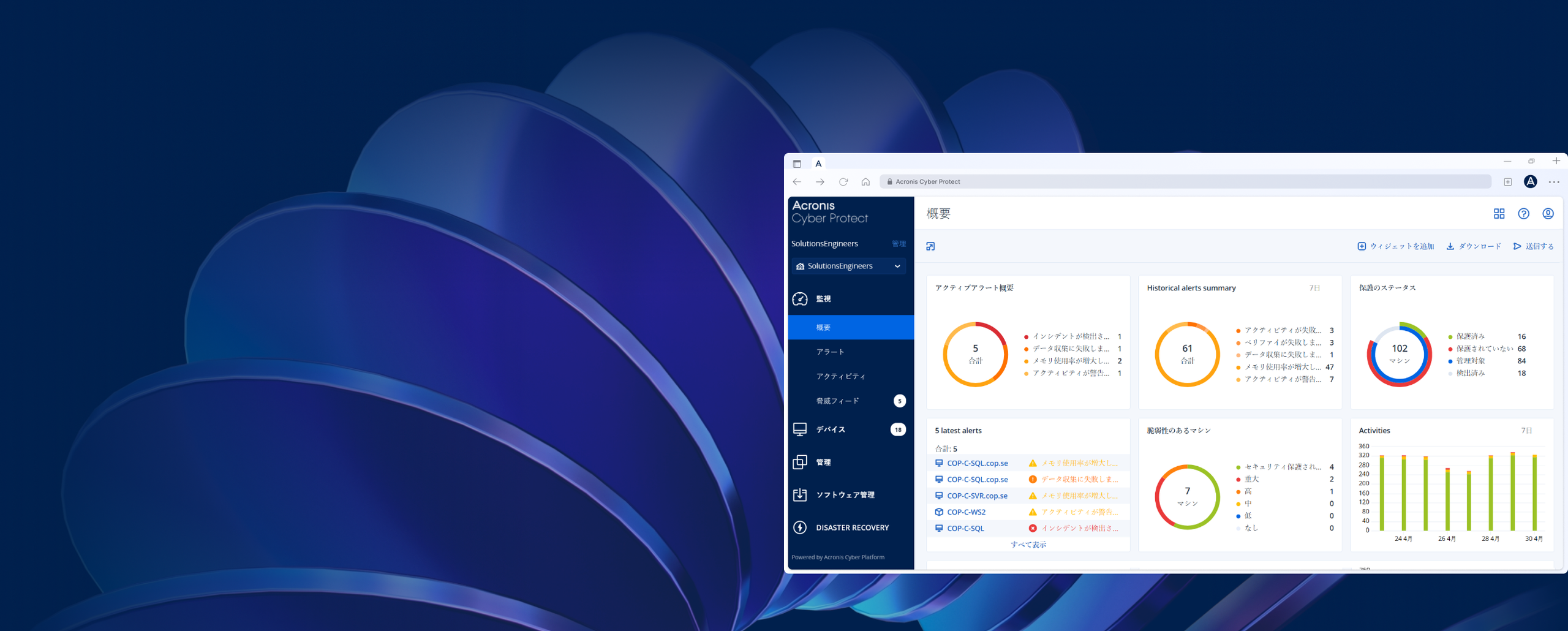
Task: Click the full-screen dashboard icon below 概要
Action: (x=930, y=246)
